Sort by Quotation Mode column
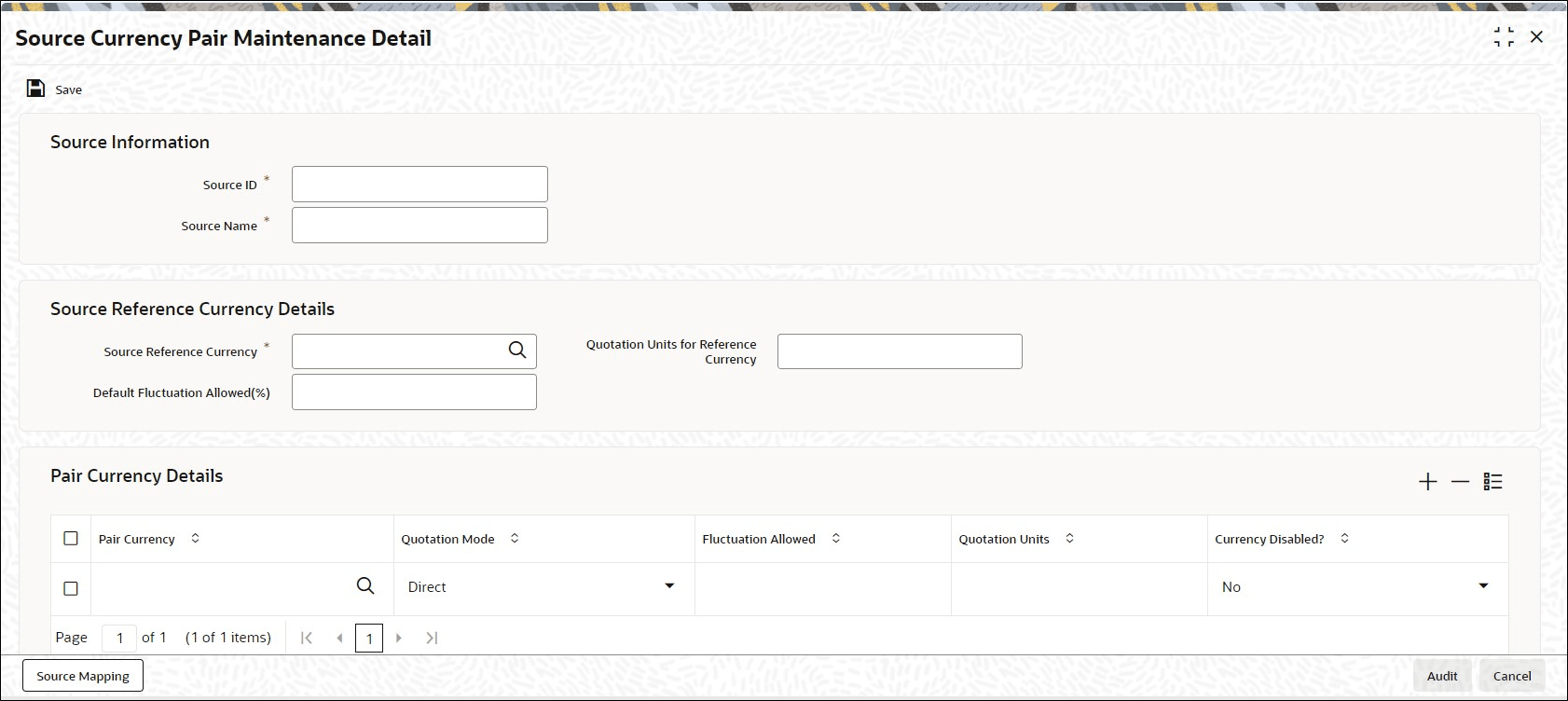This screenshot has height=701, width=1568. pyautogui.click(x=515, y=539)
